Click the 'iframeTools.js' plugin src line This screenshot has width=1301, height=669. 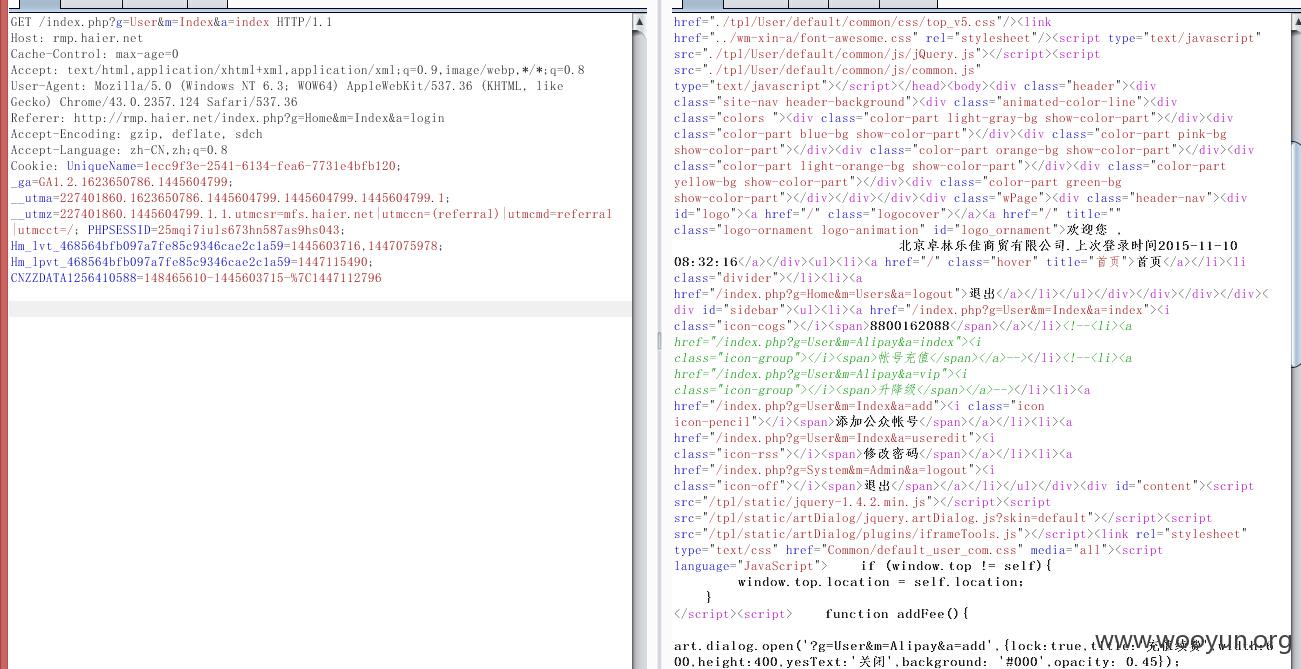pyautogui.click(x=960, y=534)
